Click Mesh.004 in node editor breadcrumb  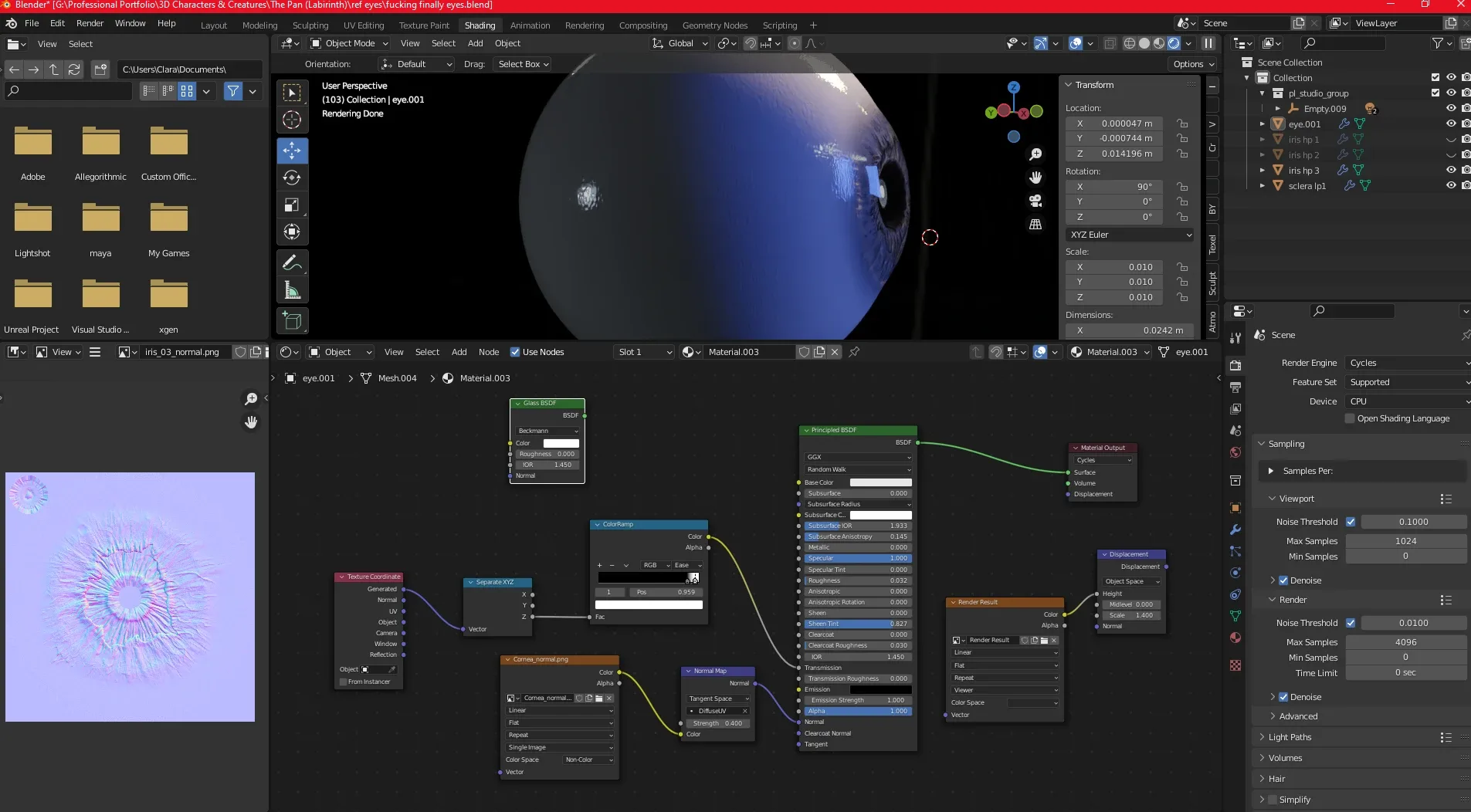click(x=397, y=378)
